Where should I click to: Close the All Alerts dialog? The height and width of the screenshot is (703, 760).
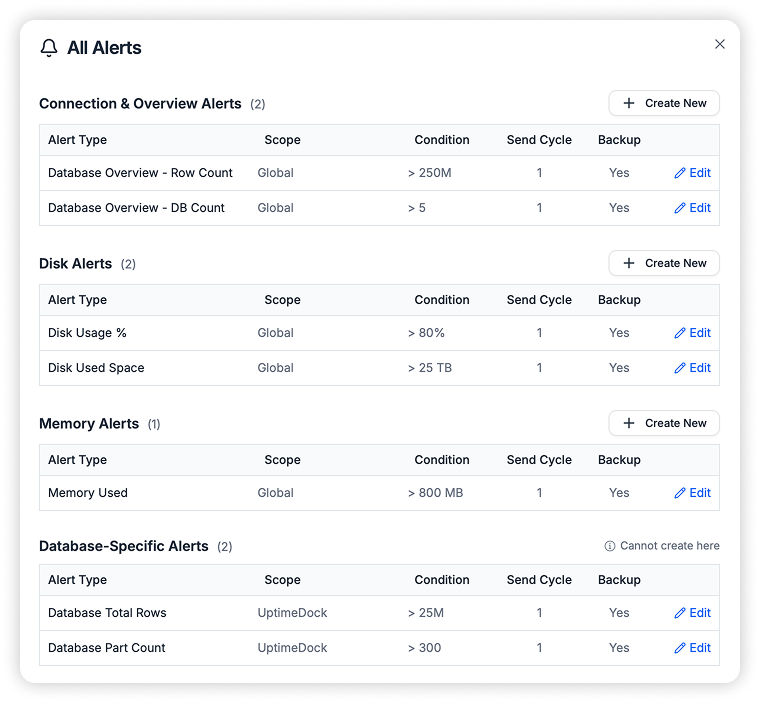[720, 44]
